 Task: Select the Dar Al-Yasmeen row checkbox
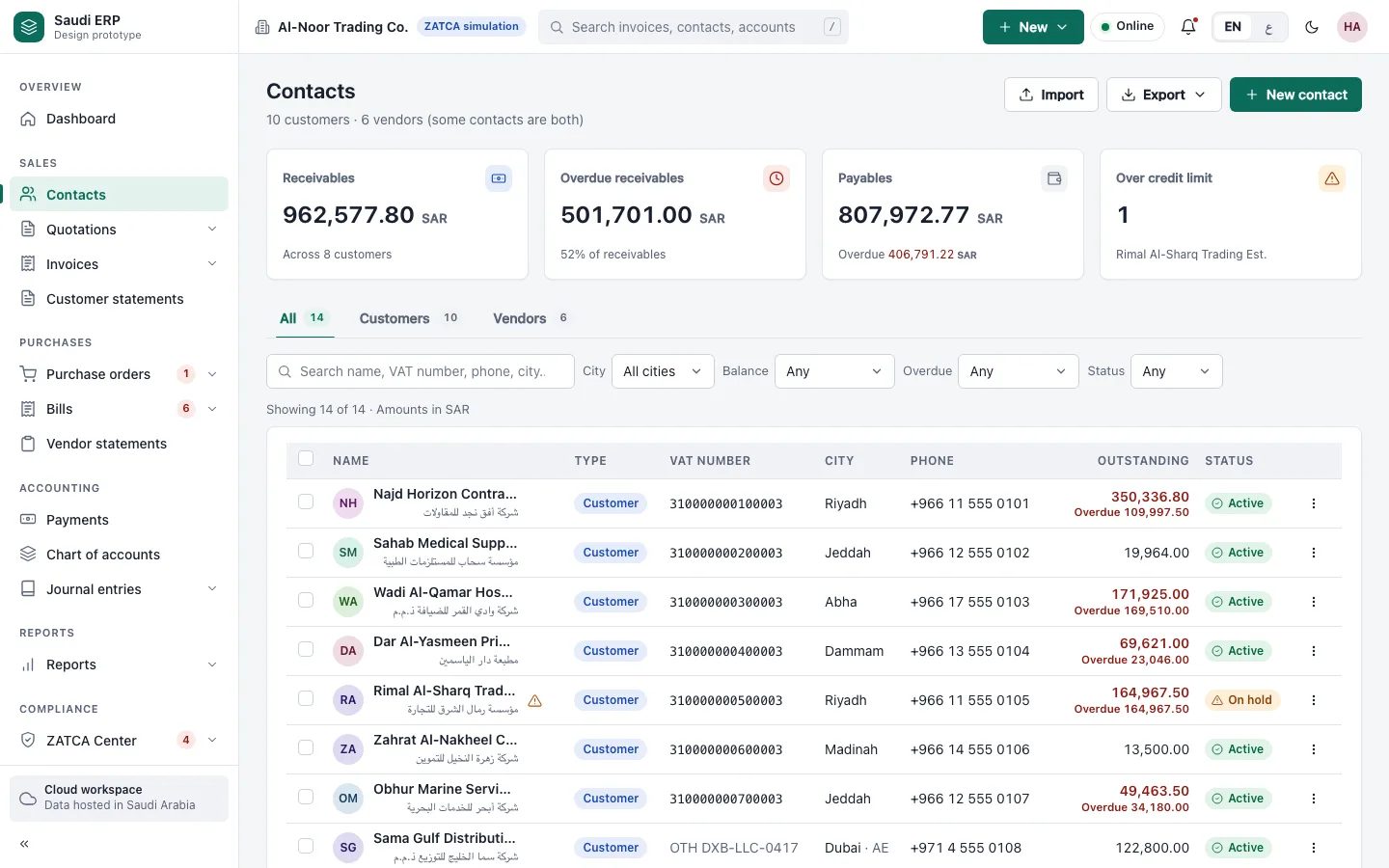(306, 649)
